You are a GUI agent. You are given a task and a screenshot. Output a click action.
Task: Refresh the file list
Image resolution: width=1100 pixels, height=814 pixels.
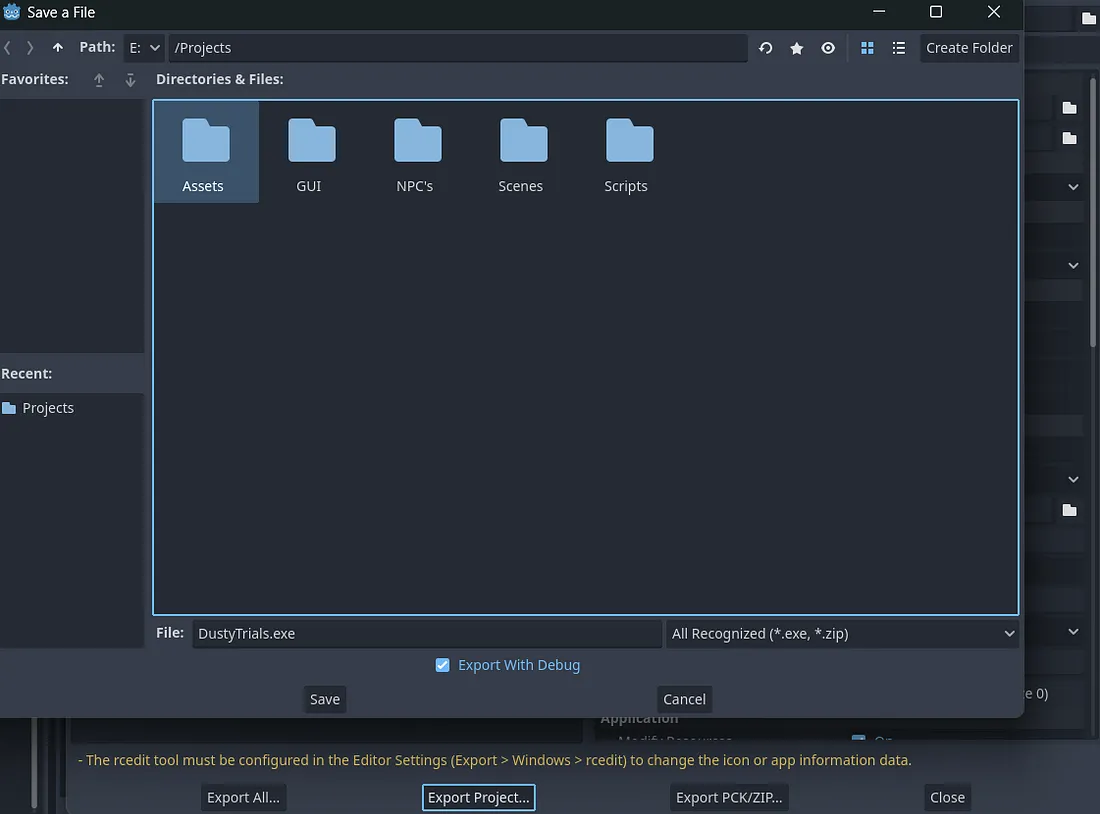[x=765, y=48]
